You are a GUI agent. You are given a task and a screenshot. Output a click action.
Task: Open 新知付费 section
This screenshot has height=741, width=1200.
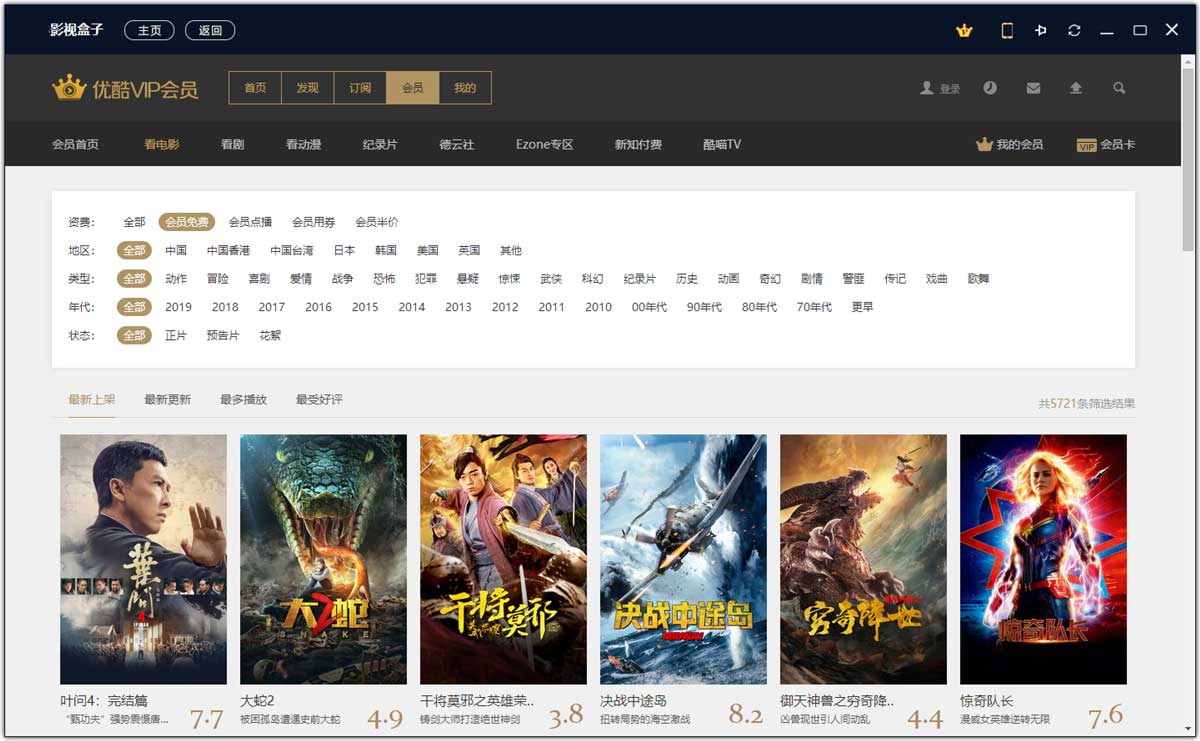point(638,144)
